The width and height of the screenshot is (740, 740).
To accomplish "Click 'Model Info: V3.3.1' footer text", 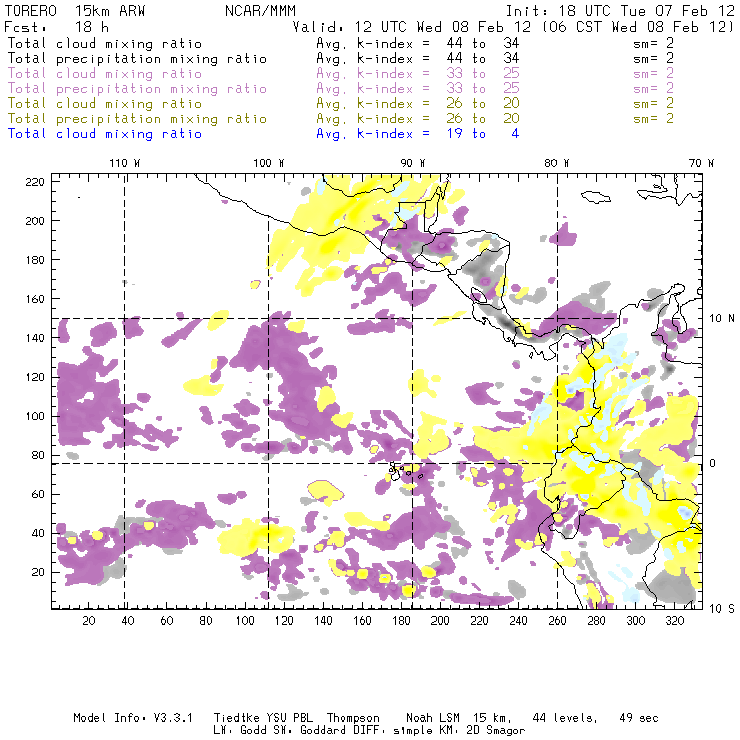I will (133, 718).
